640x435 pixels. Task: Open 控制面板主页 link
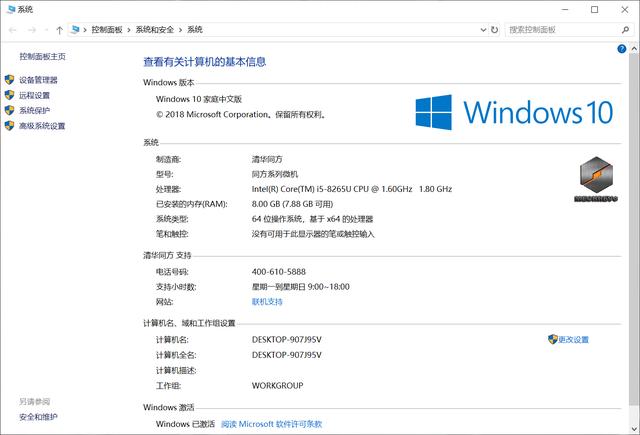(42, 56)
